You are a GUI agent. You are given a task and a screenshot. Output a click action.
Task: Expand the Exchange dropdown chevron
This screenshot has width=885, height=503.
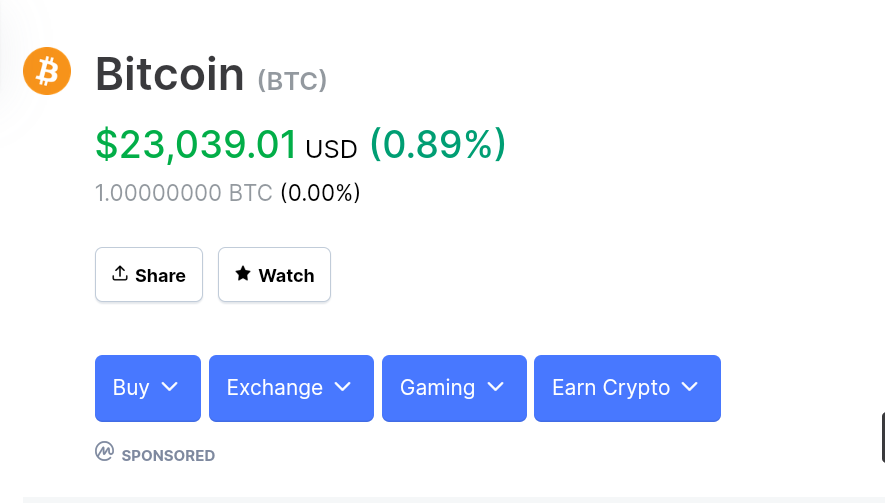pos(343,387)
